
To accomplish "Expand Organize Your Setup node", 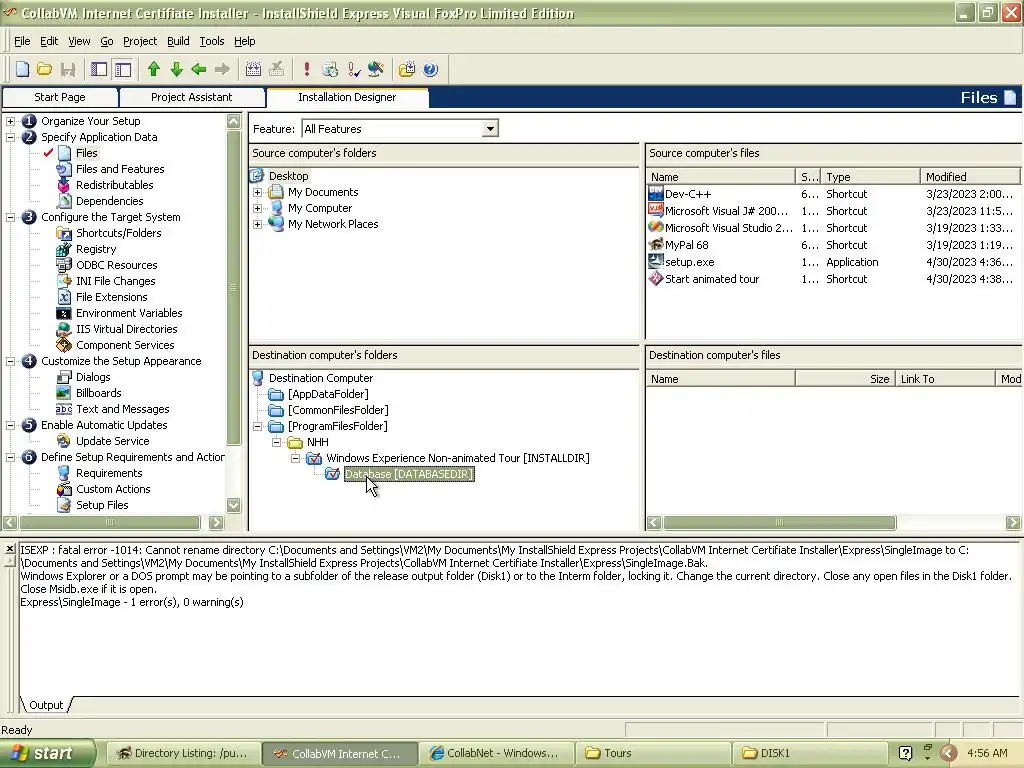I will coord(10,121).
